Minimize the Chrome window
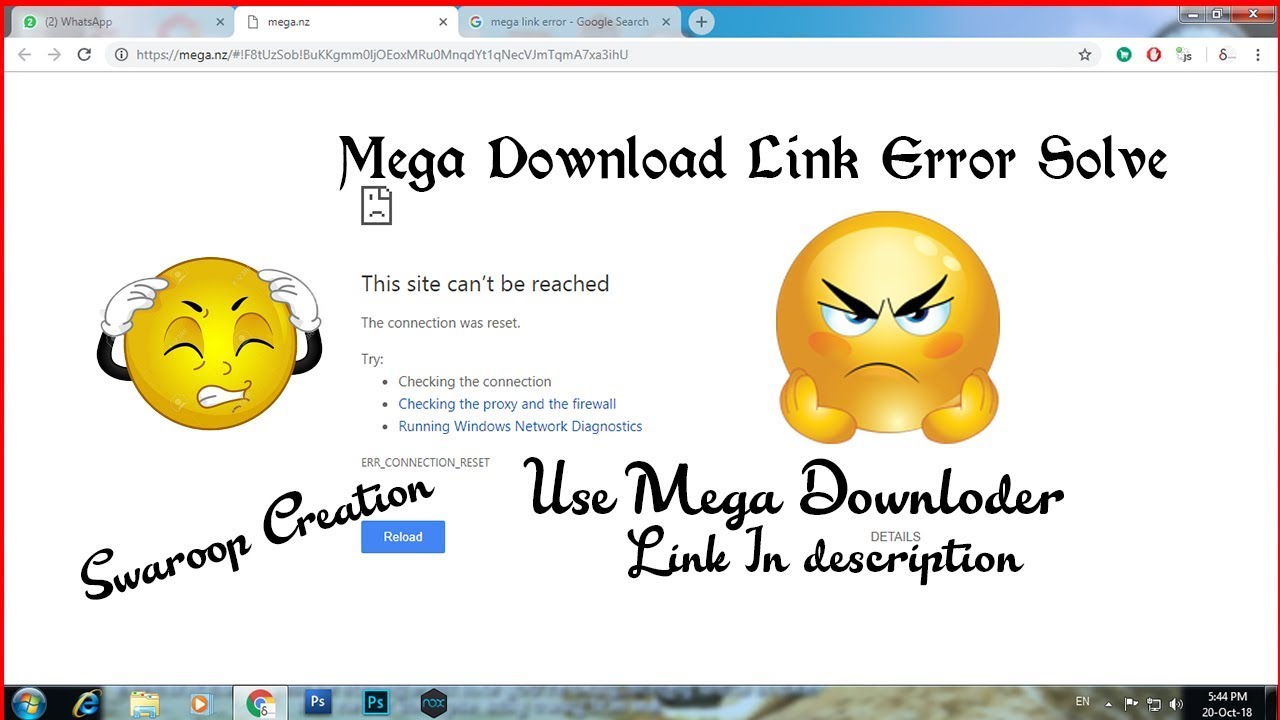The height and width of the screenshot is (720, 1280). tap(1191, 14)
